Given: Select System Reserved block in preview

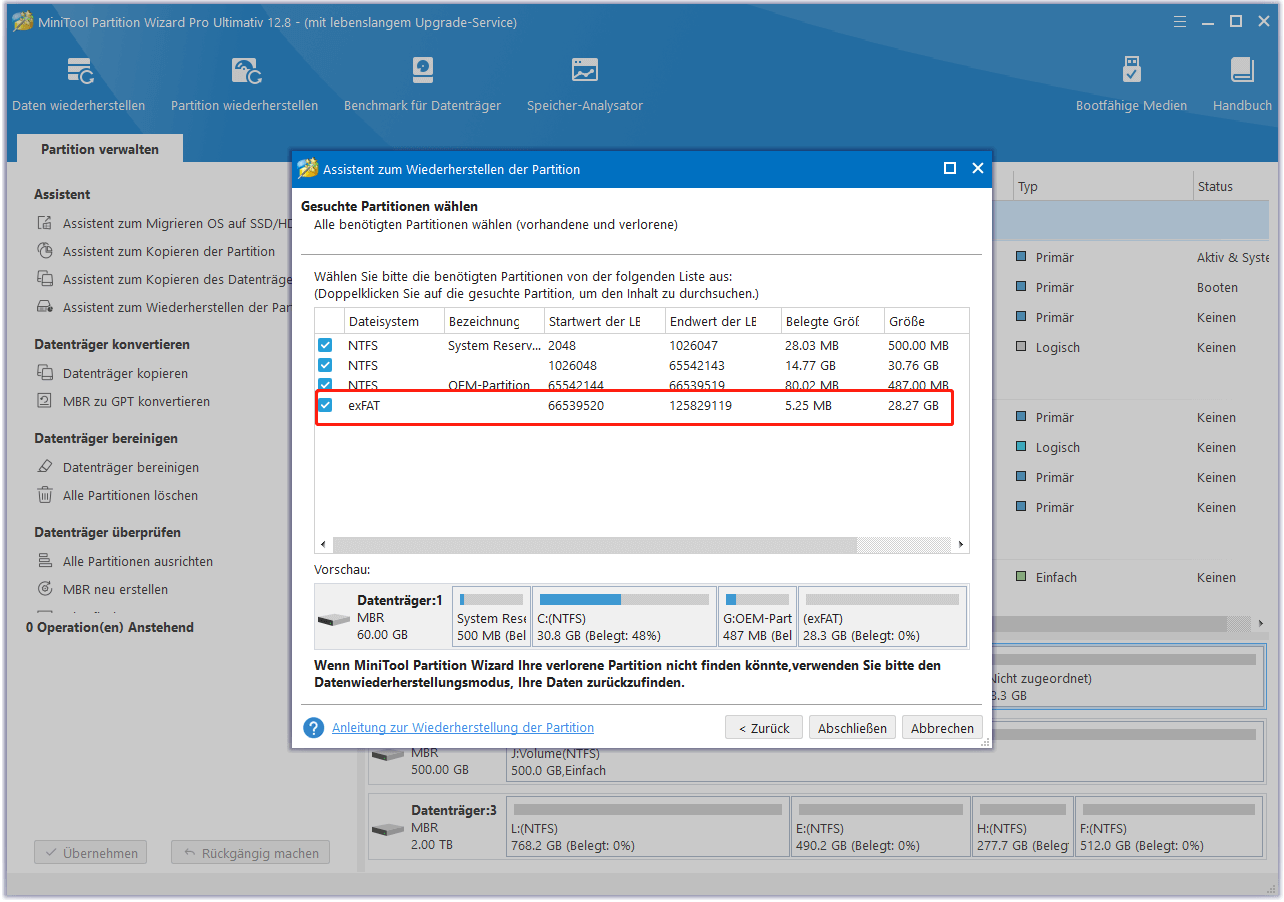Looking at the screenshot, I should [492, 617].
